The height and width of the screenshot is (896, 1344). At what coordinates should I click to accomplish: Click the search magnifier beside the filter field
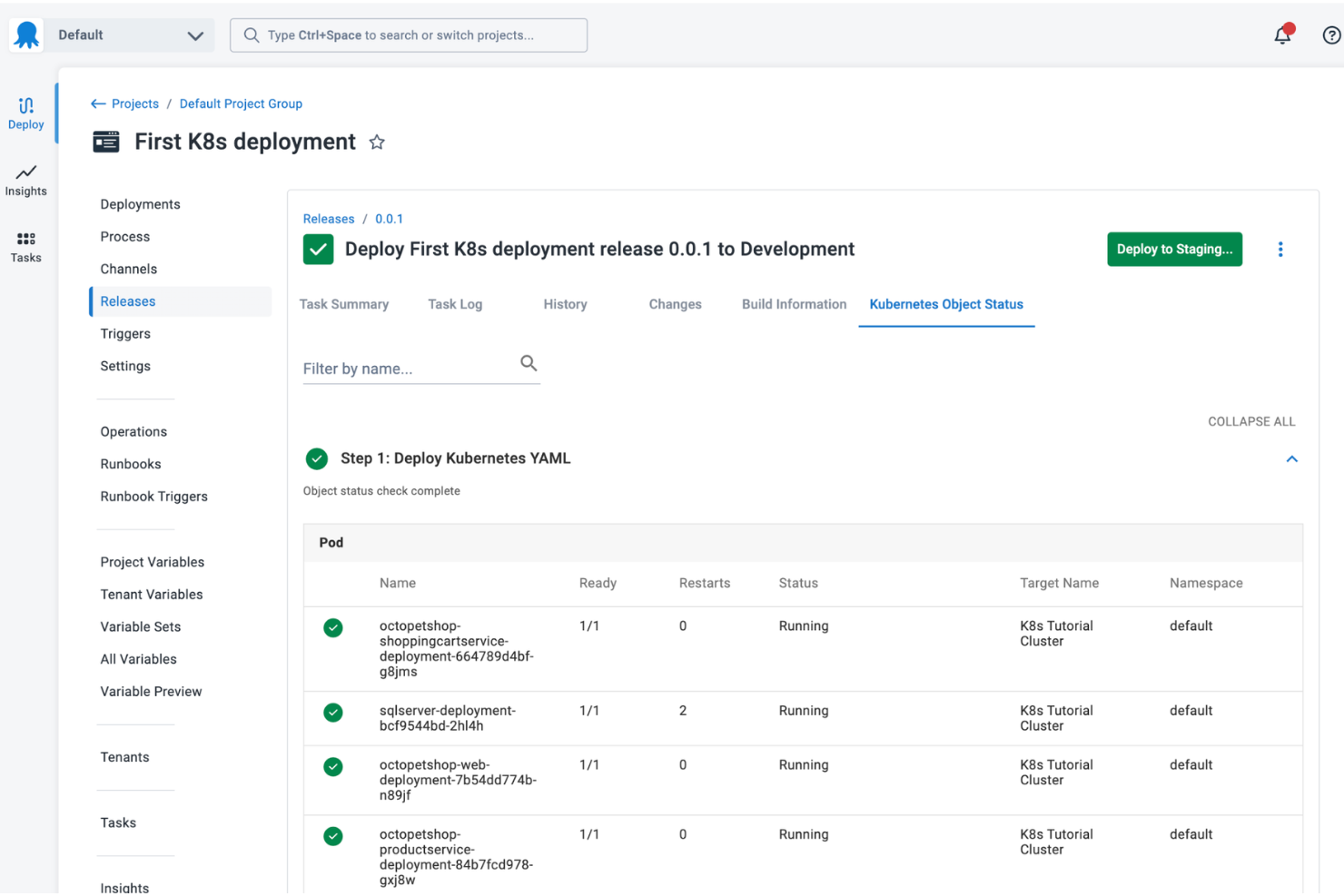pyautogui.click(x=529, y=362)
